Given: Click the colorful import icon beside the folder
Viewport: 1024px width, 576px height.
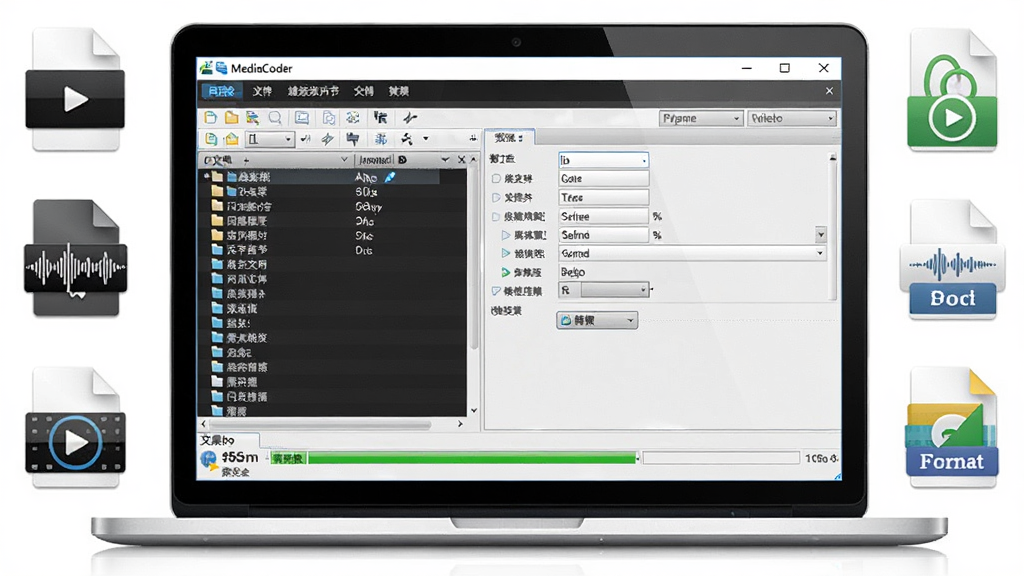Looking at the screenshot, I should click(252, 118).
